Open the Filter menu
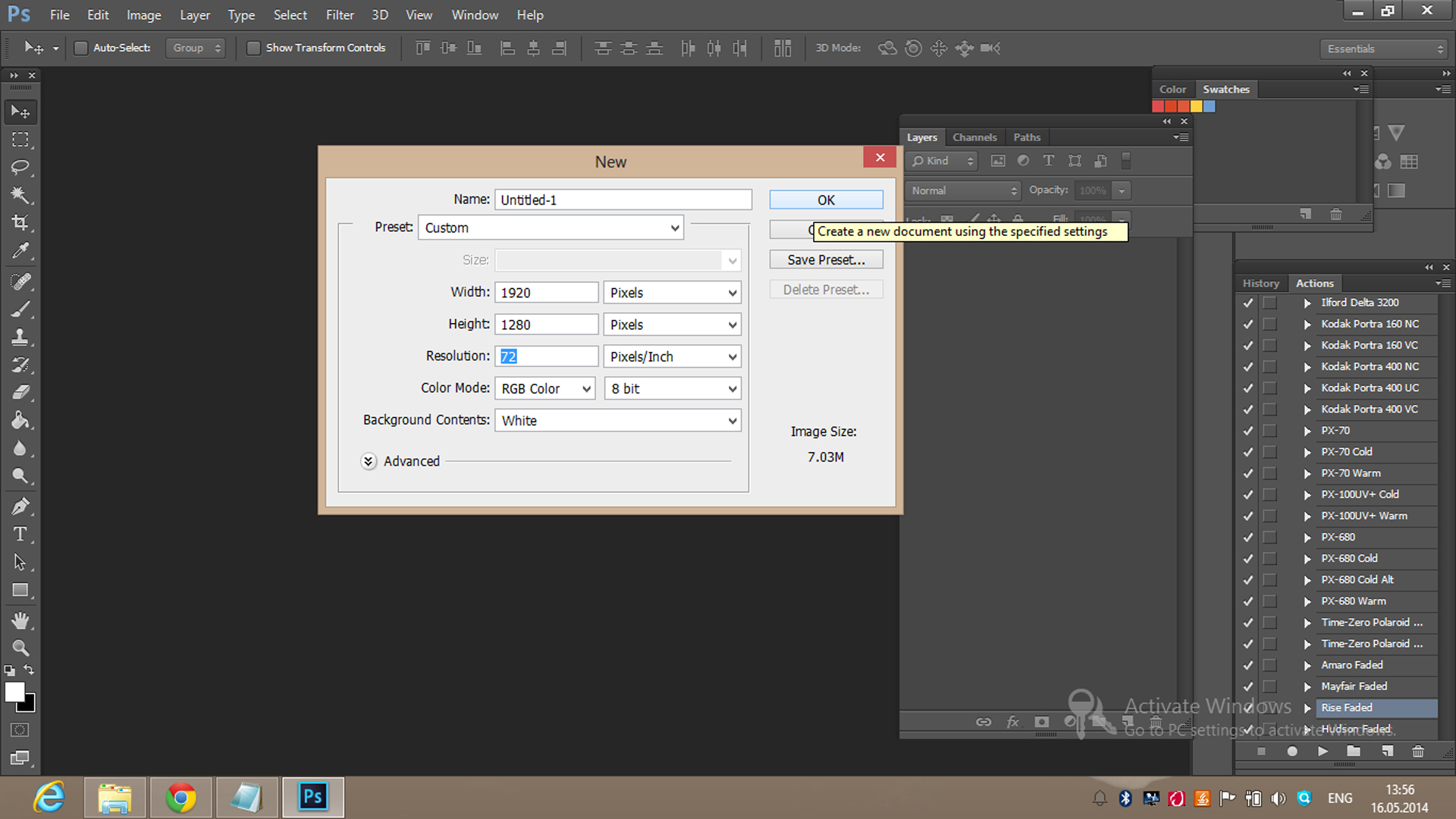Image resolution: width=1456 pixels, height=819 pixels. pos(340,15)
